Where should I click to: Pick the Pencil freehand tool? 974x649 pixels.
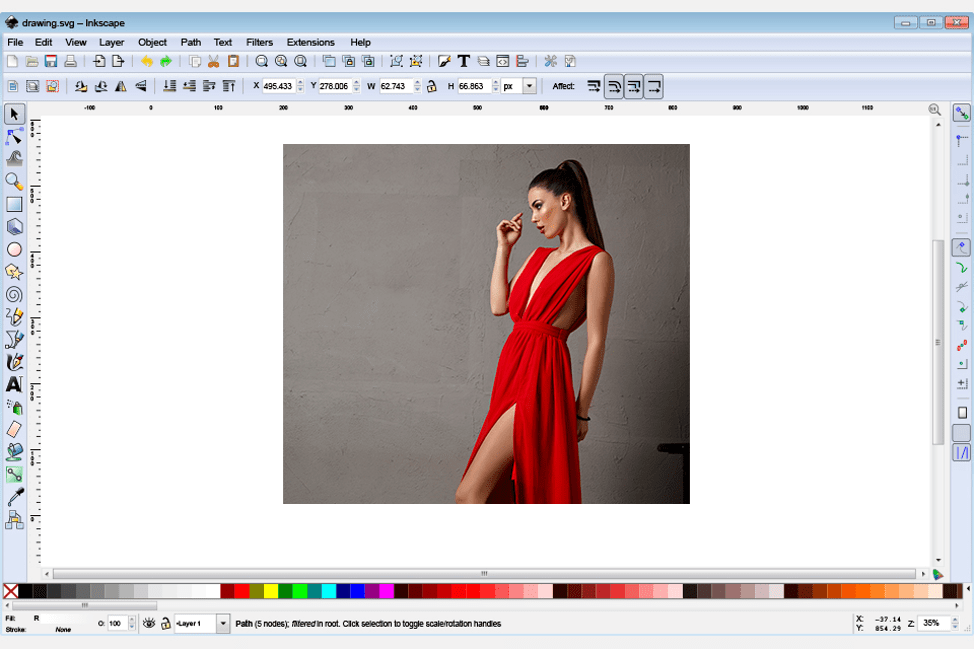coord(14,317)
